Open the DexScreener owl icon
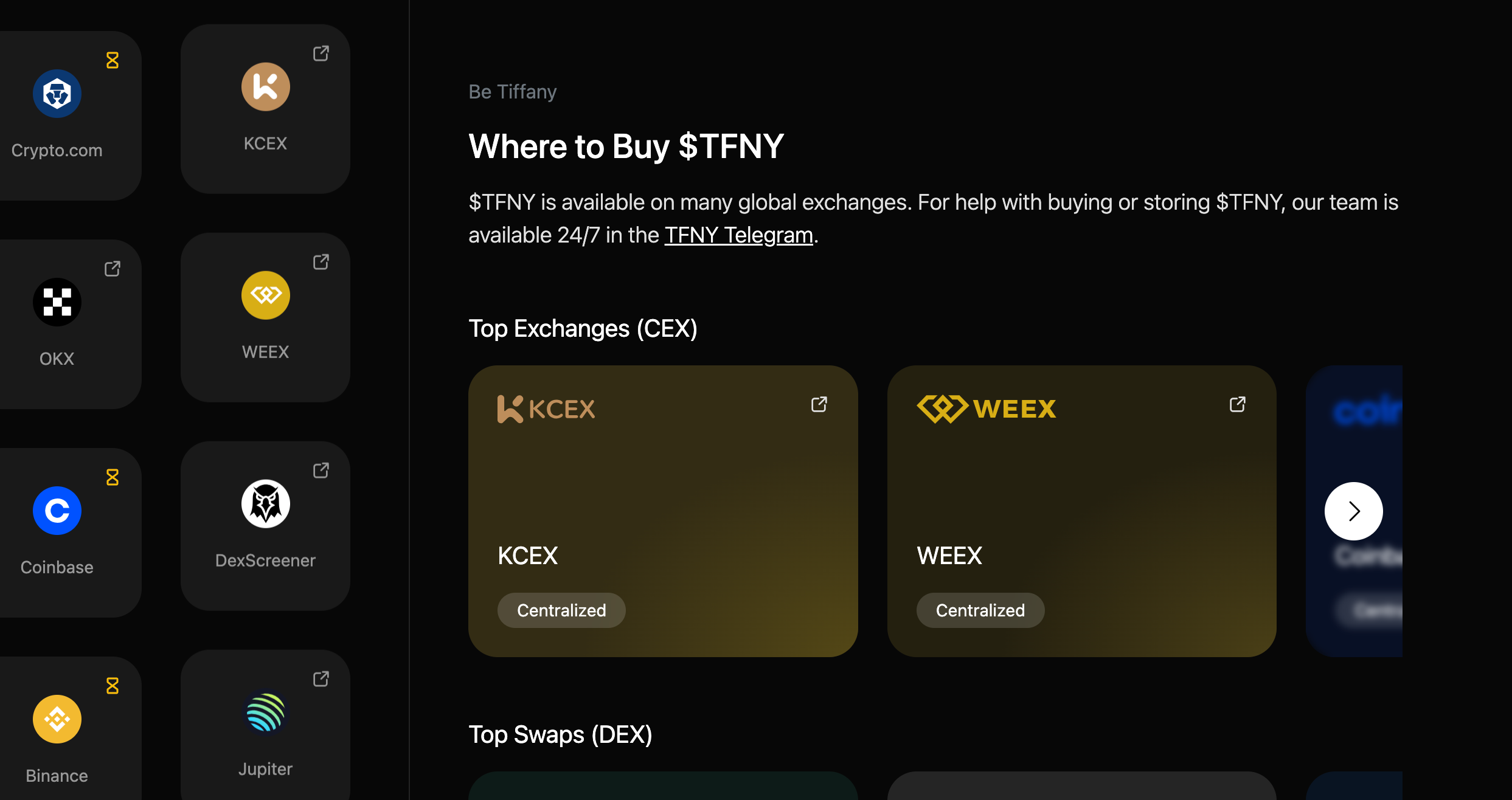 coord(265,504)
